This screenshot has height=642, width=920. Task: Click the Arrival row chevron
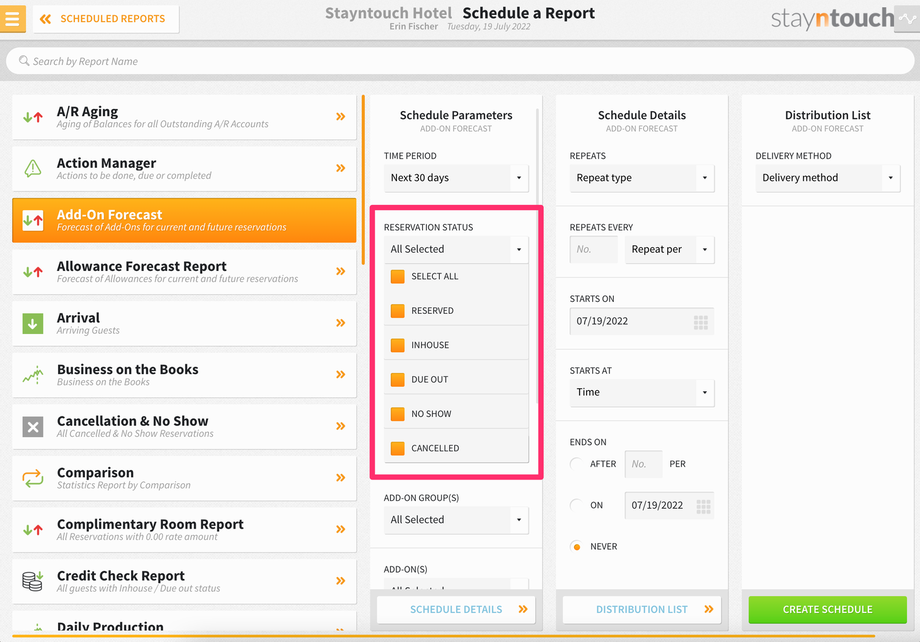[x=340, y=323]
